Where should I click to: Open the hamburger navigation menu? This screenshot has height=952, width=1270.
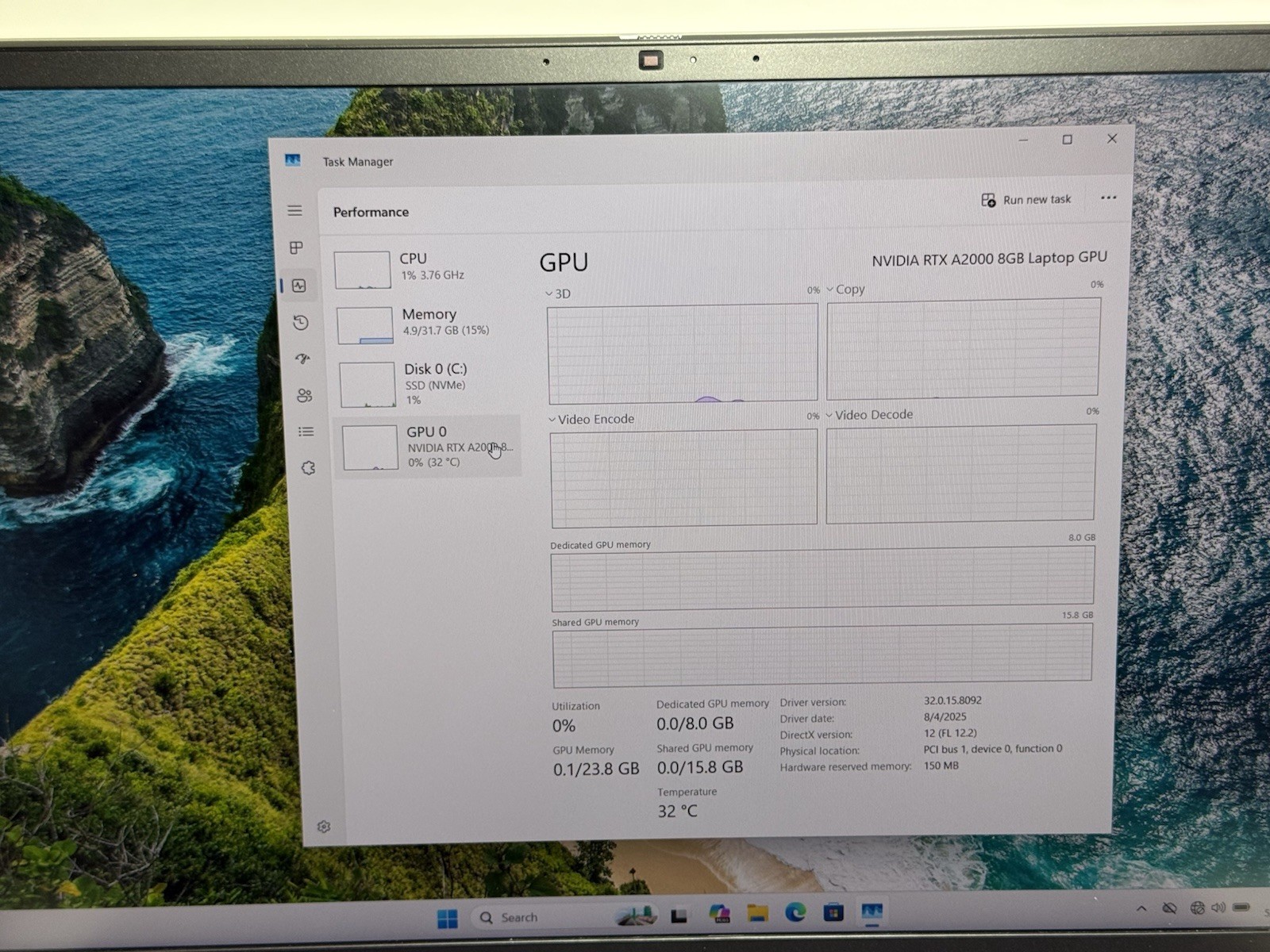[x=294, y=210]
